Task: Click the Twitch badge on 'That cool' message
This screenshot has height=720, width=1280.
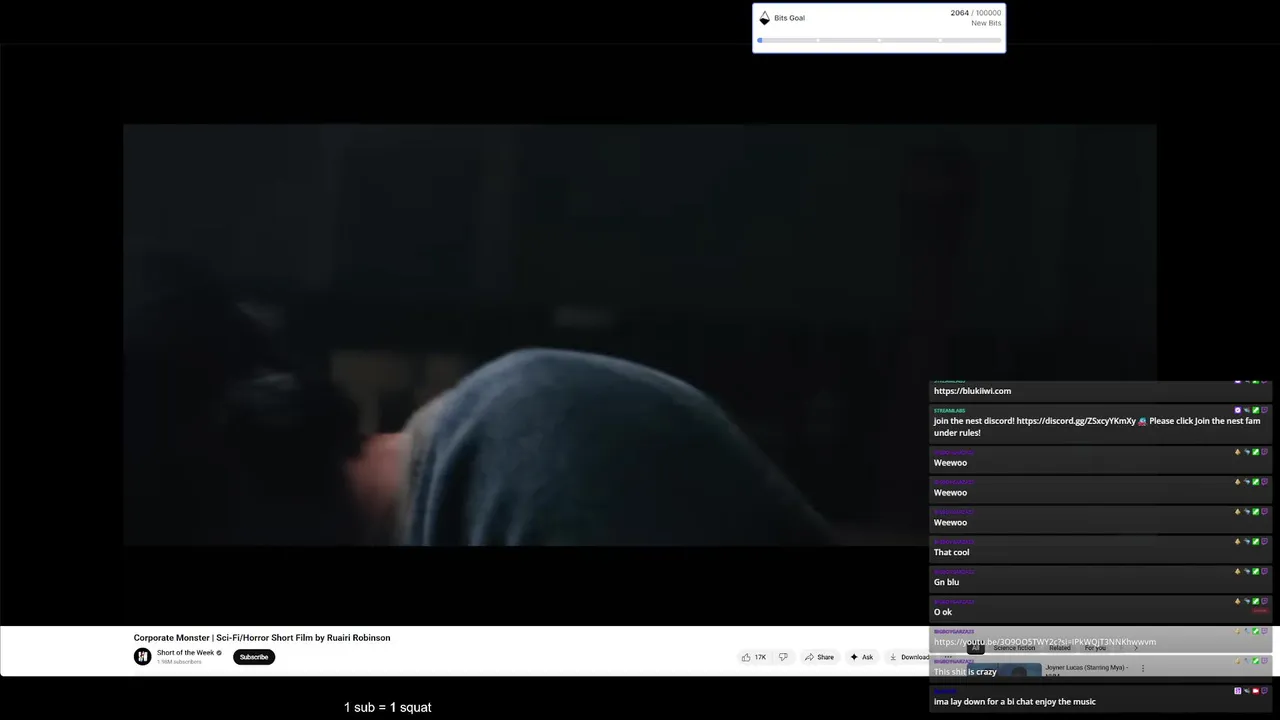Action: tap(1265, 541)
